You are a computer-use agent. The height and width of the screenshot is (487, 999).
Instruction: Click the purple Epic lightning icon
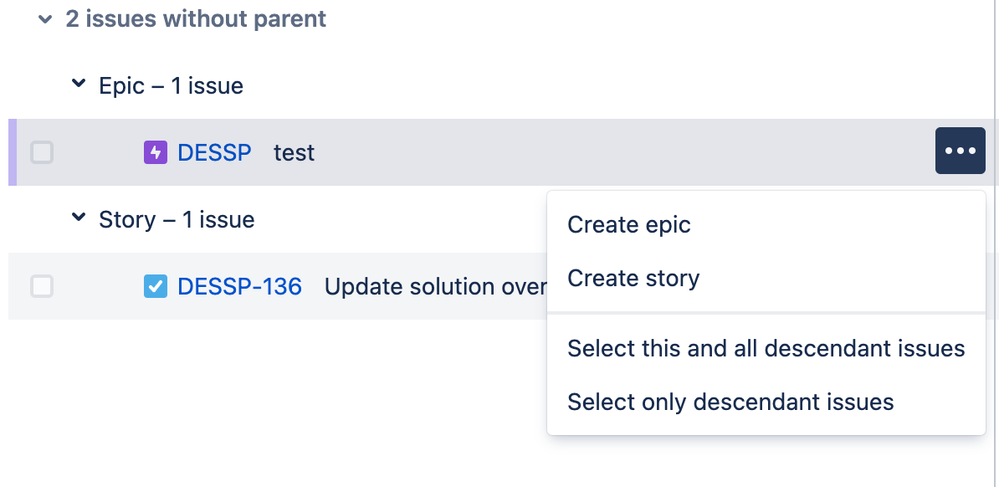tap(155, 152)
